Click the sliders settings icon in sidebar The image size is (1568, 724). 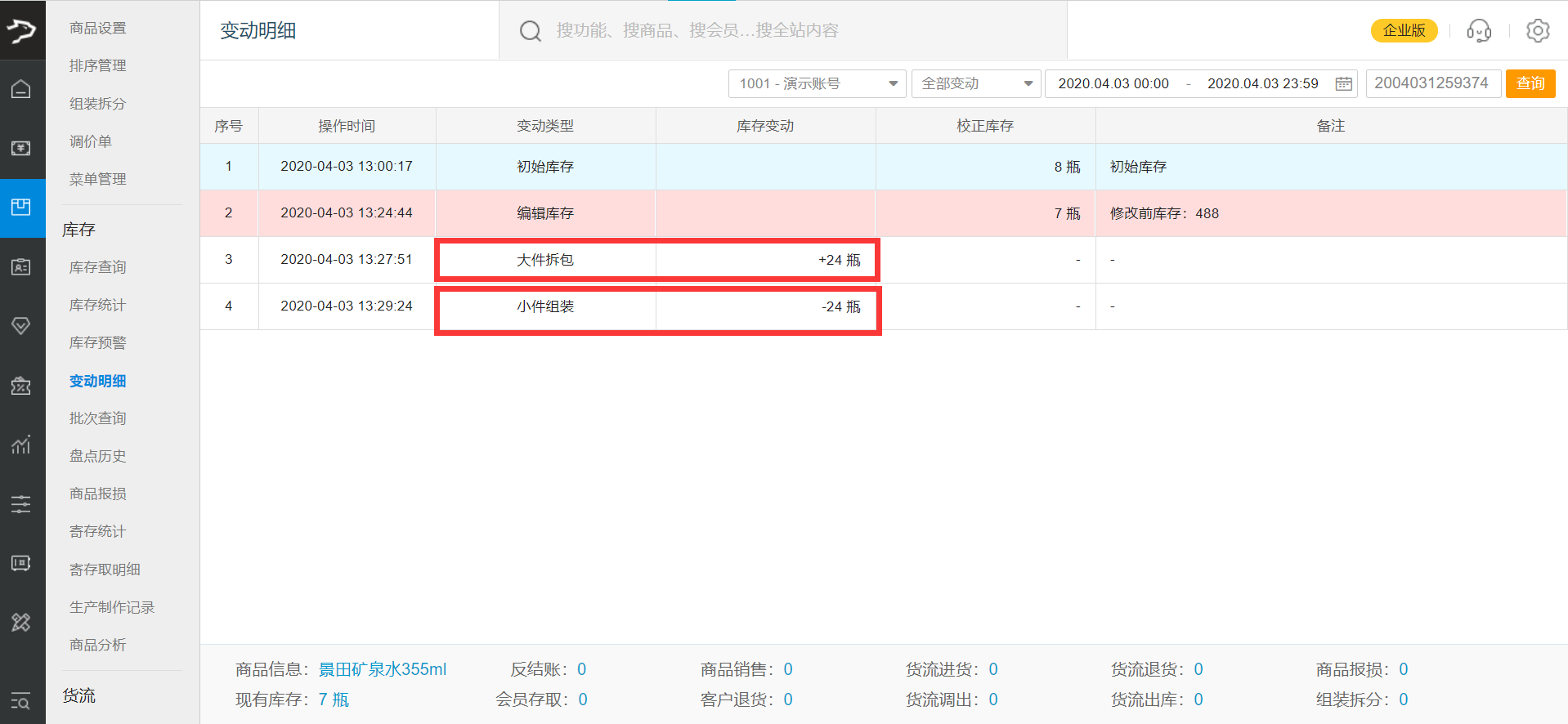[x=21, y=504]
